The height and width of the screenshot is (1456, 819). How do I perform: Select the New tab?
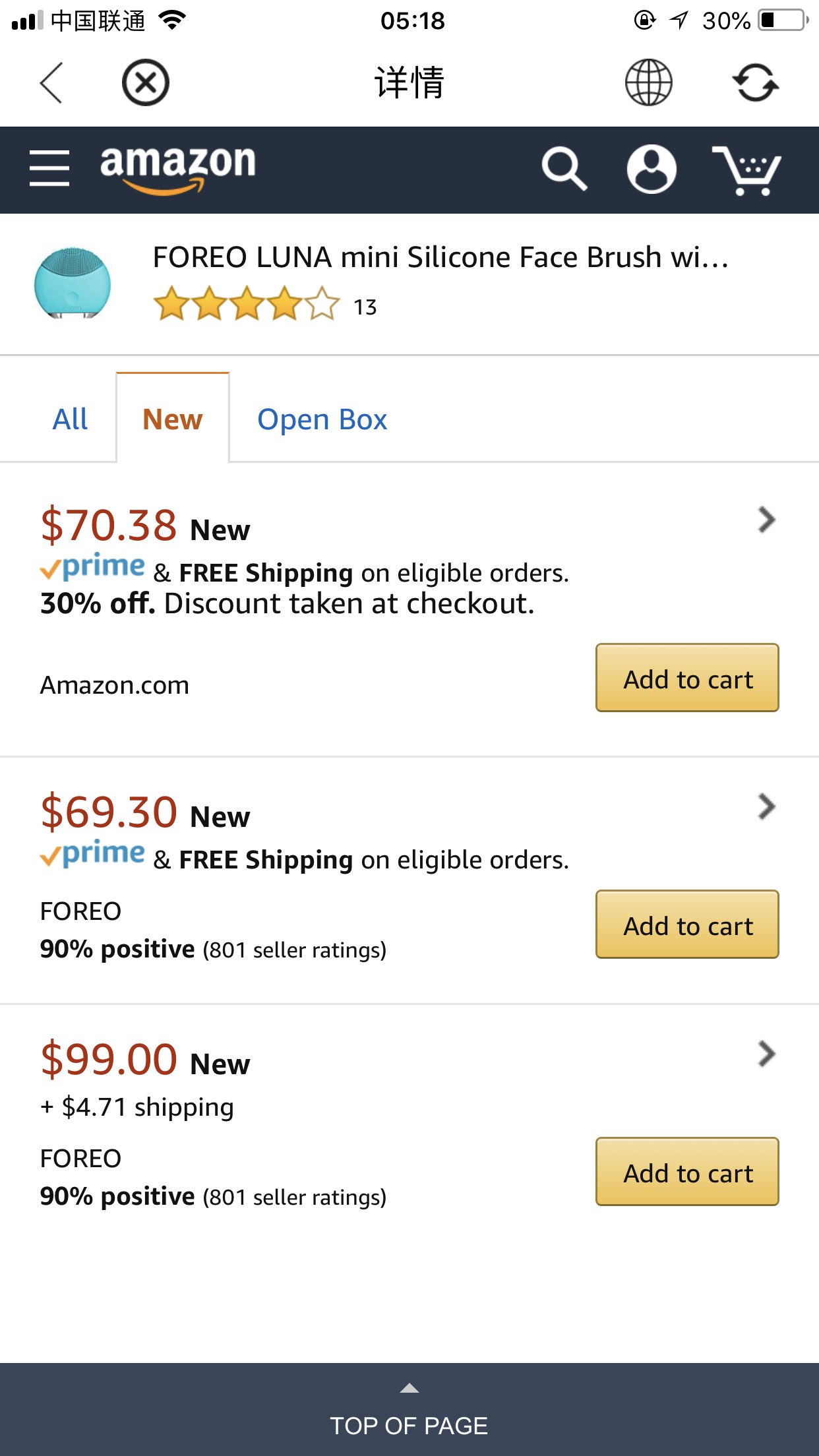coord(173,419)
